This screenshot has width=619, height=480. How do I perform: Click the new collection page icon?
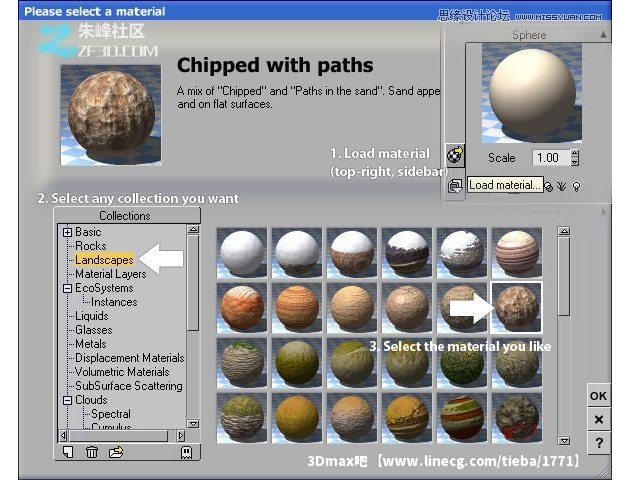coord(68,452)
